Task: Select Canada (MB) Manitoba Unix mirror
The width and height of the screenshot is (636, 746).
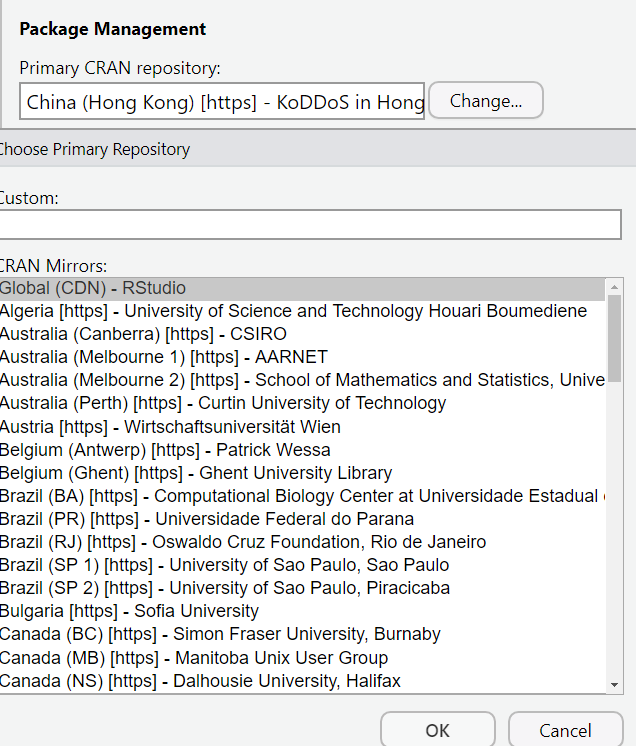Action: pyautogui.click(x=303, y=658)
